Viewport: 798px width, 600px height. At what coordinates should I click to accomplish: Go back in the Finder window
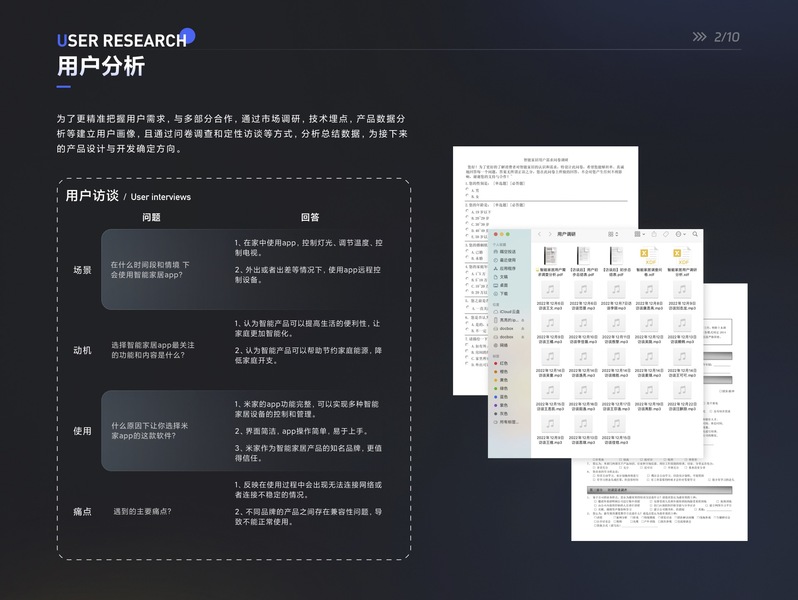(539, 234)
